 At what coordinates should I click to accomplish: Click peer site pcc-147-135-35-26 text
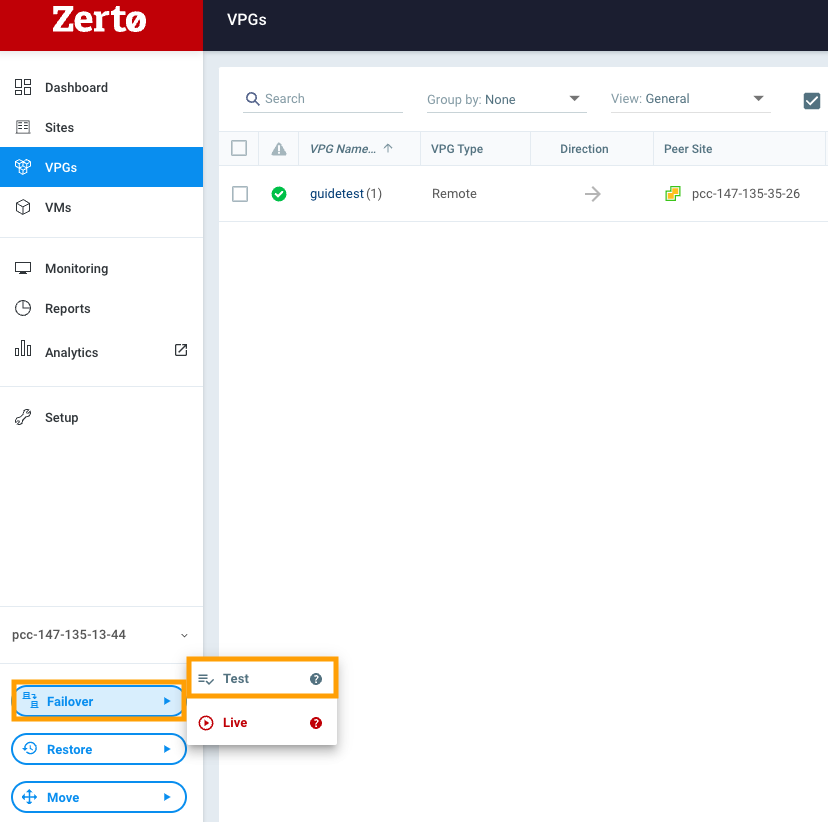[746, 194]
